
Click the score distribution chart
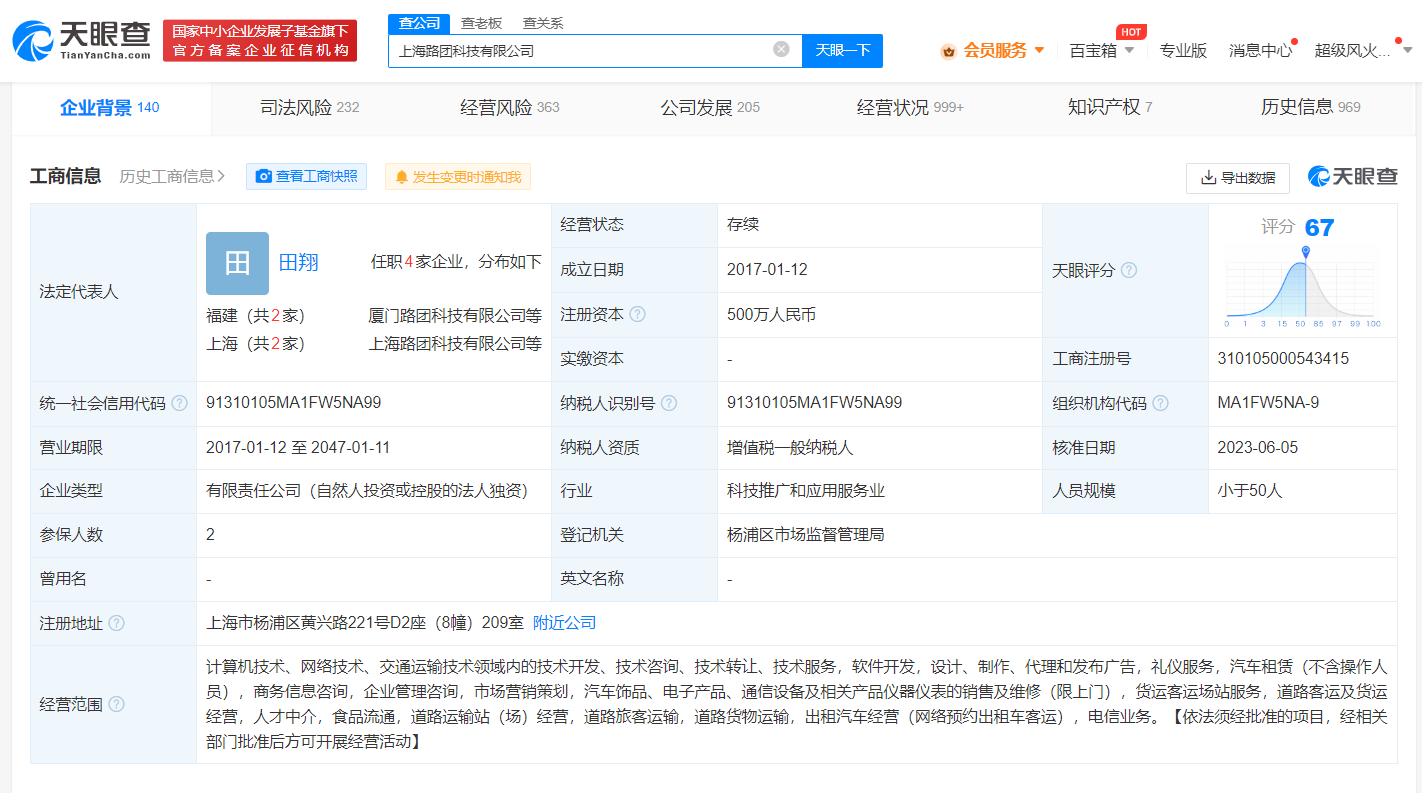tap(1303, 287)
